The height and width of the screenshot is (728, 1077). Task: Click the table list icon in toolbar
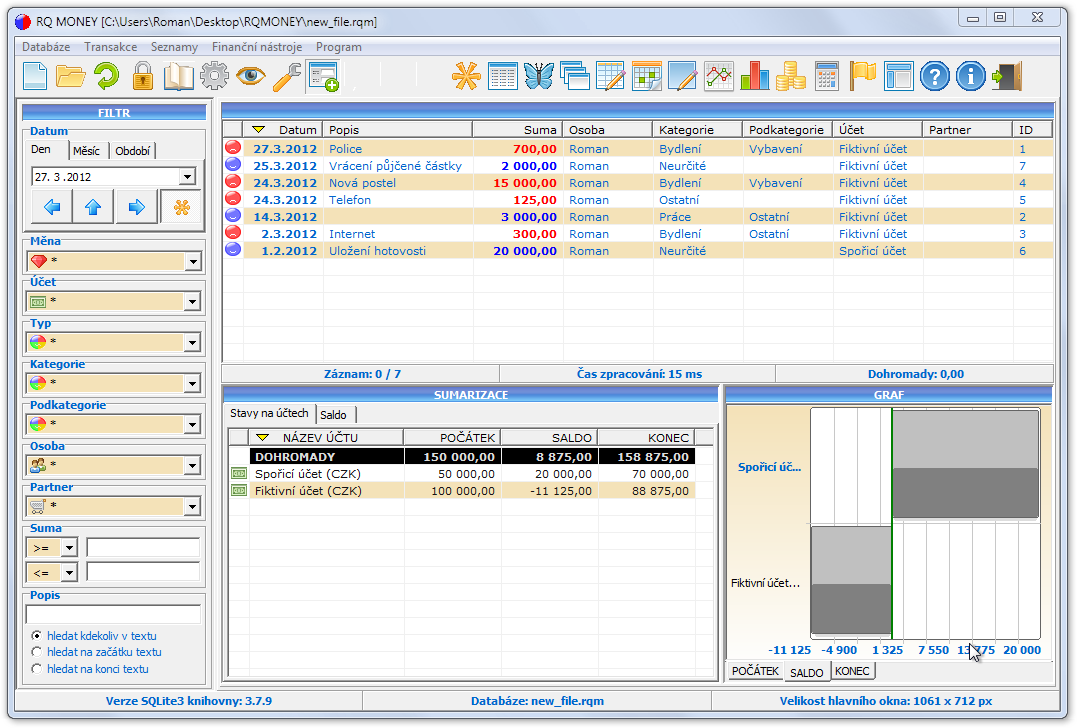pyautogui.click(x=503, y=76)
